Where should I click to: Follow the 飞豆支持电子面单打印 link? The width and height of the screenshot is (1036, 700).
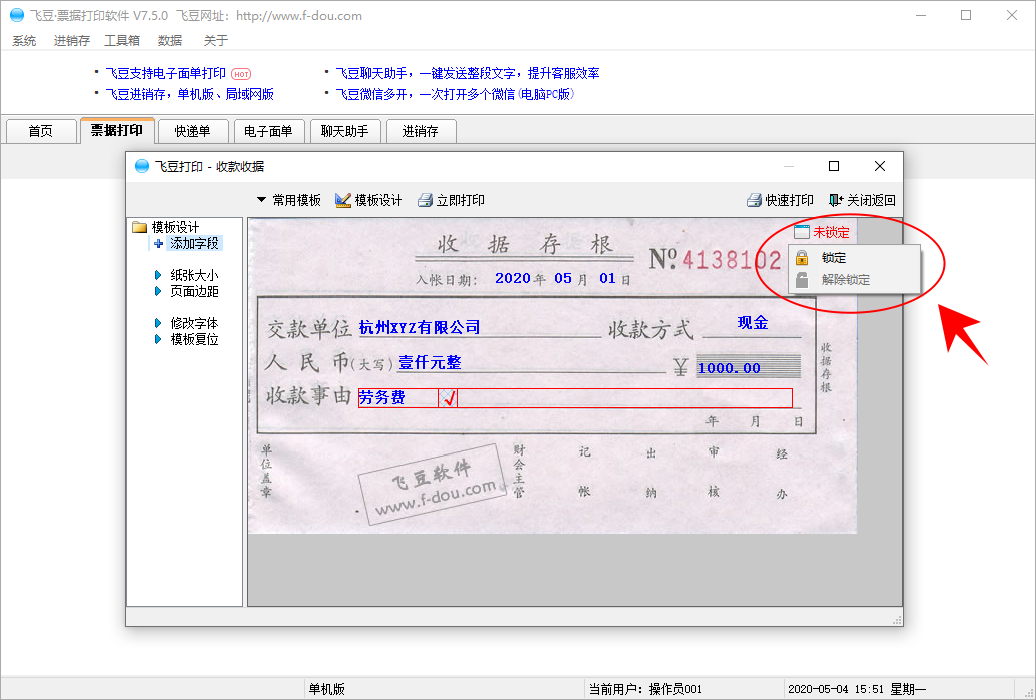coord(166,73)
